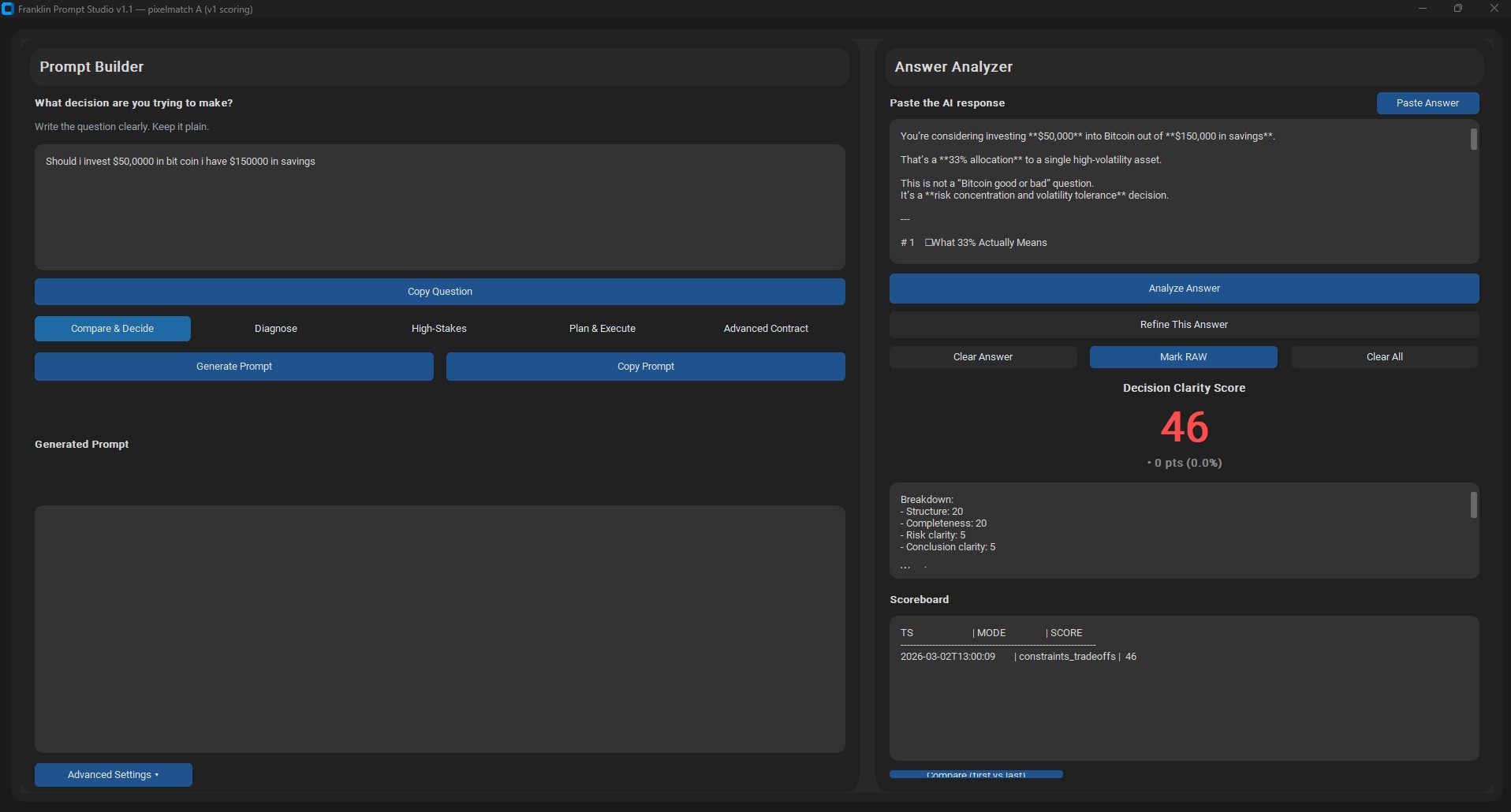Image resolution: width=1511 pixels, height=812 pixels.
Task: Click the Copy Question button
Action: tap(439, 292)
